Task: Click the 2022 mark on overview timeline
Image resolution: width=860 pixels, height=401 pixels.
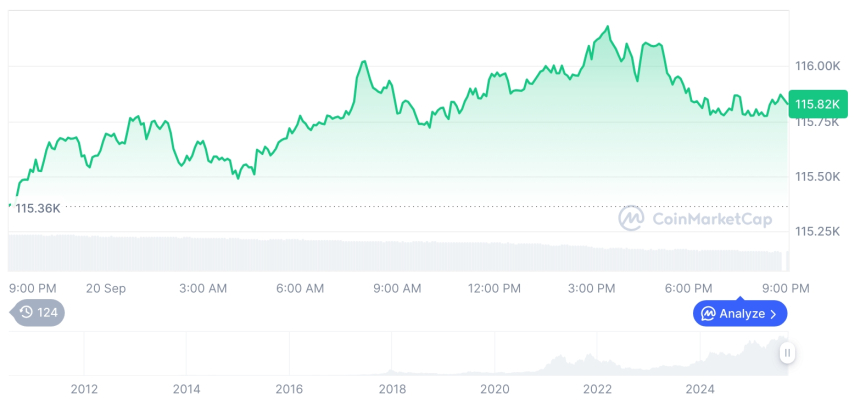Action: 597,389
